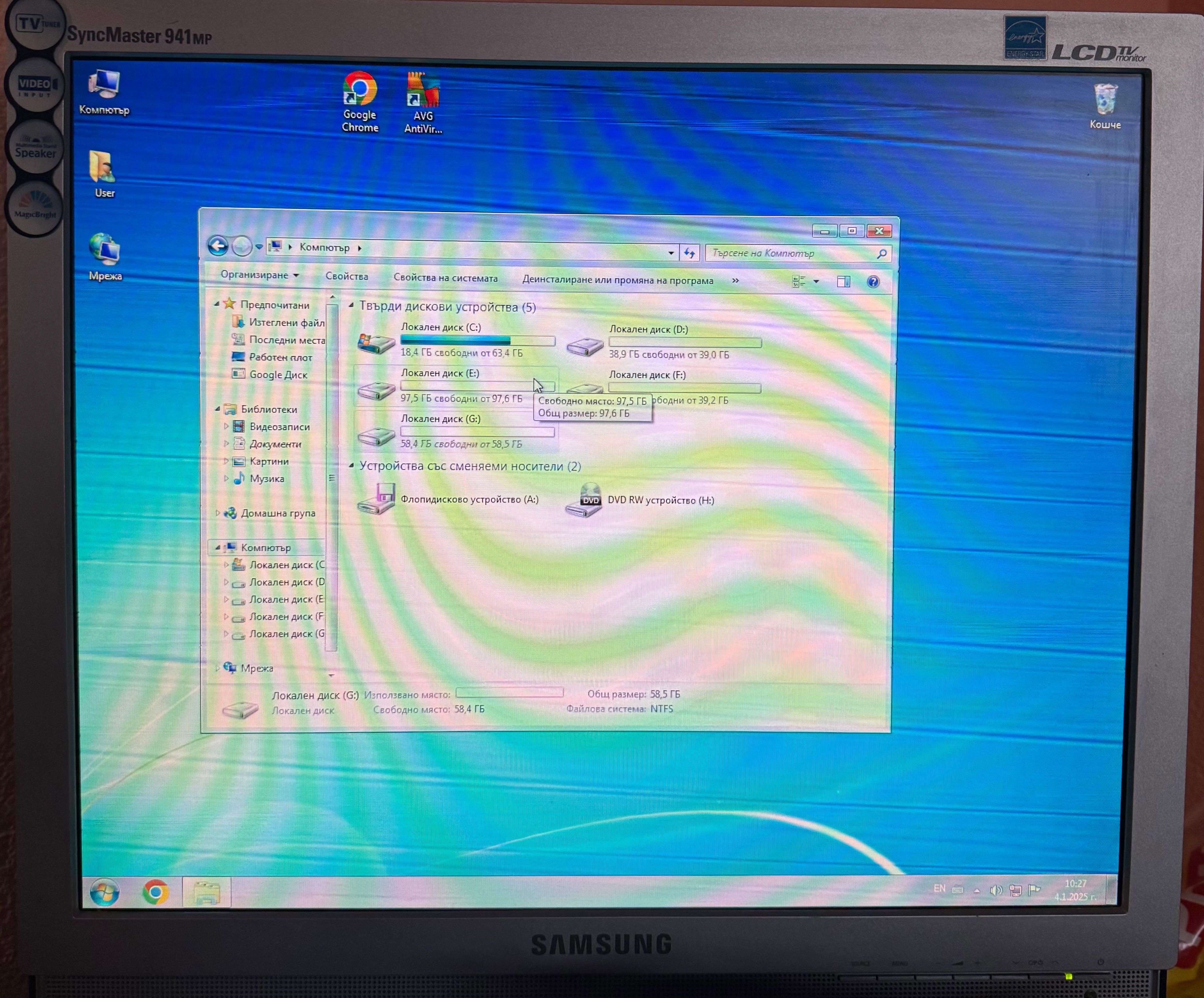Open the Организиране dropdown menu
1204x998 pixels.
[260, 275]
